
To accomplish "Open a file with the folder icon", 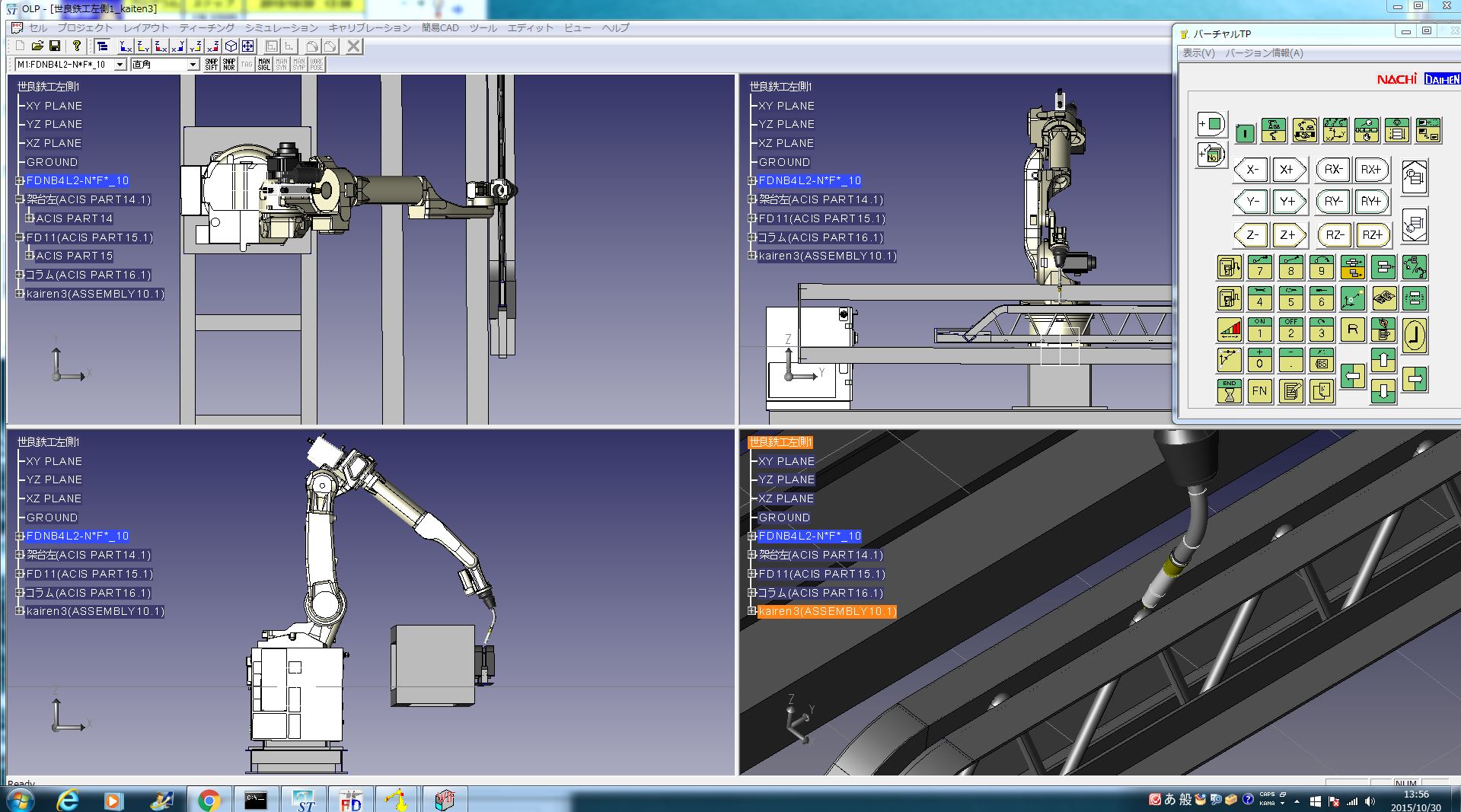I will 37,46.
